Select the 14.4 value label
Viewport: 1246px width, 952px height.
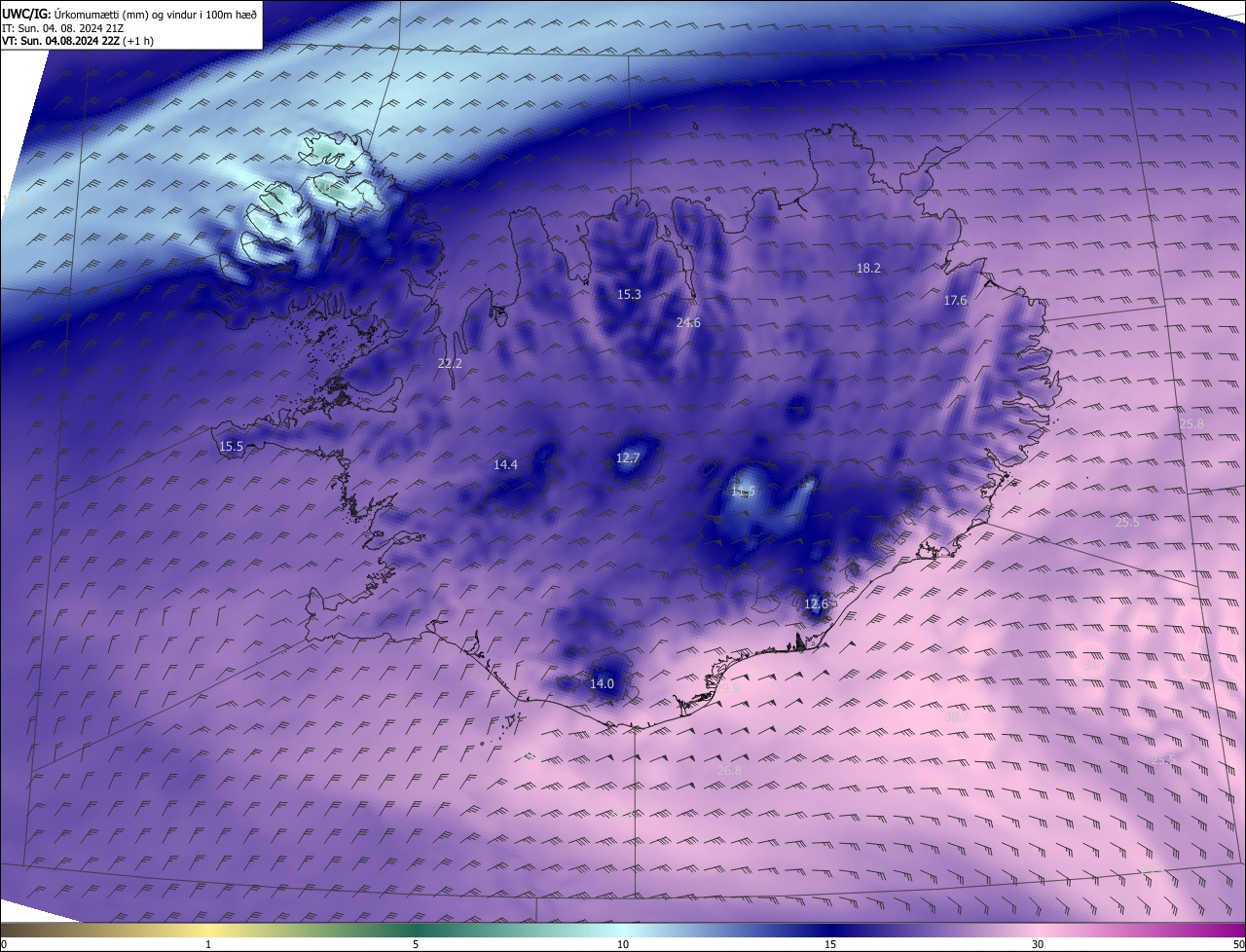(x=505, y=464)
